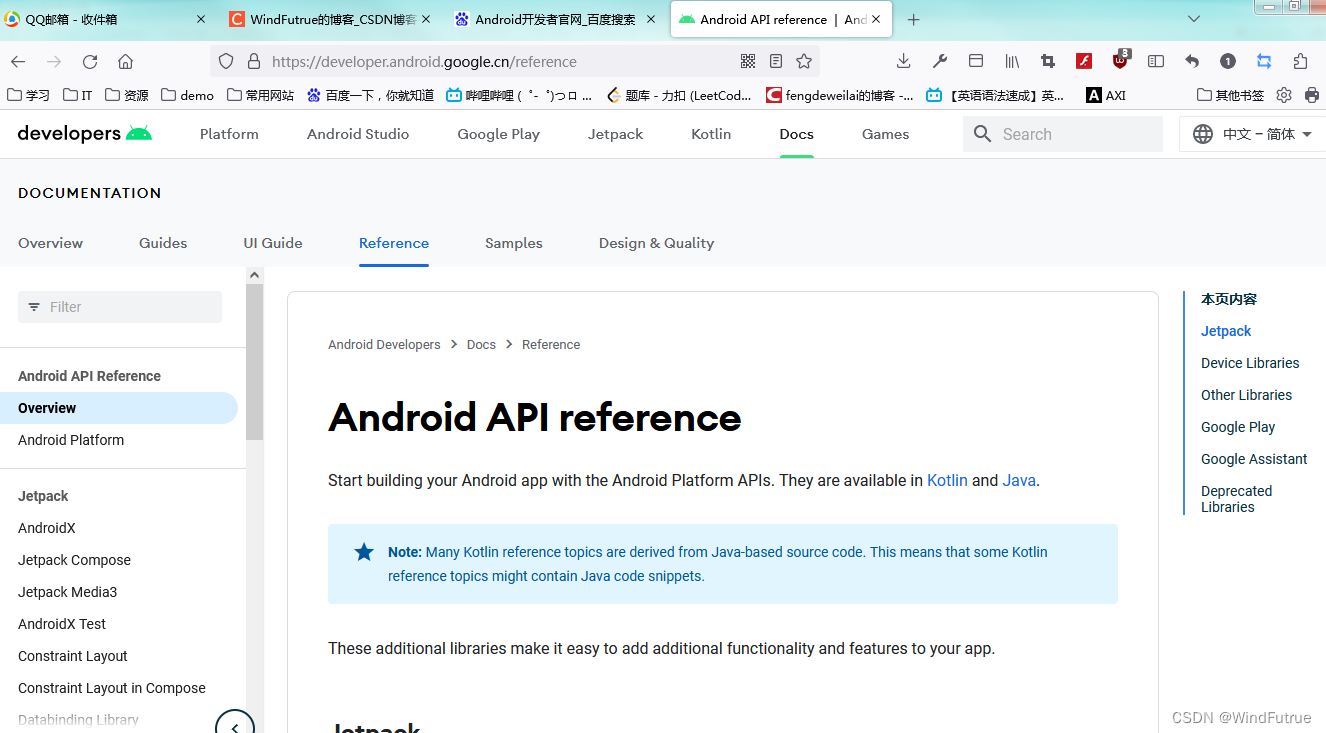This screenshot has width=1326, height=733.
Task: Open the 资源 bookmarks folder
Action: (127, 95)
